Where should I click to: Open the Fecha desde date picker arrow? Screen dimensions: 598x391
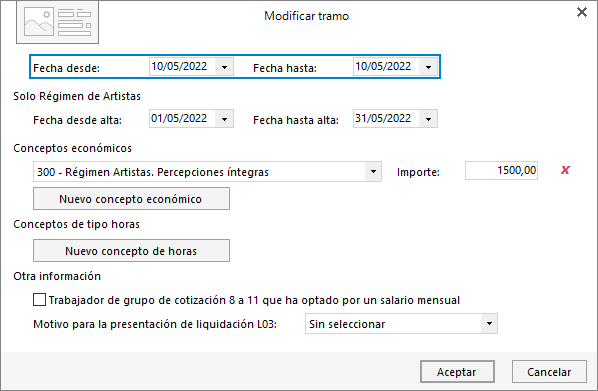(224, 67)
